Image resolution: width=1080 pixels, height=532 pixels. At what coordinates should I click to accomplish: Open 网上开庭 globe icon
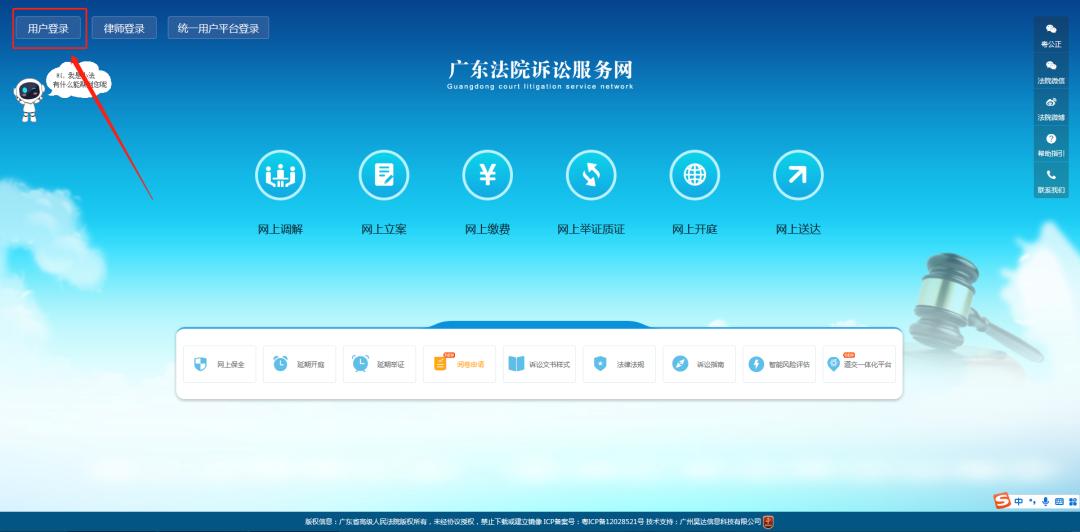click(x=694, y=175)
